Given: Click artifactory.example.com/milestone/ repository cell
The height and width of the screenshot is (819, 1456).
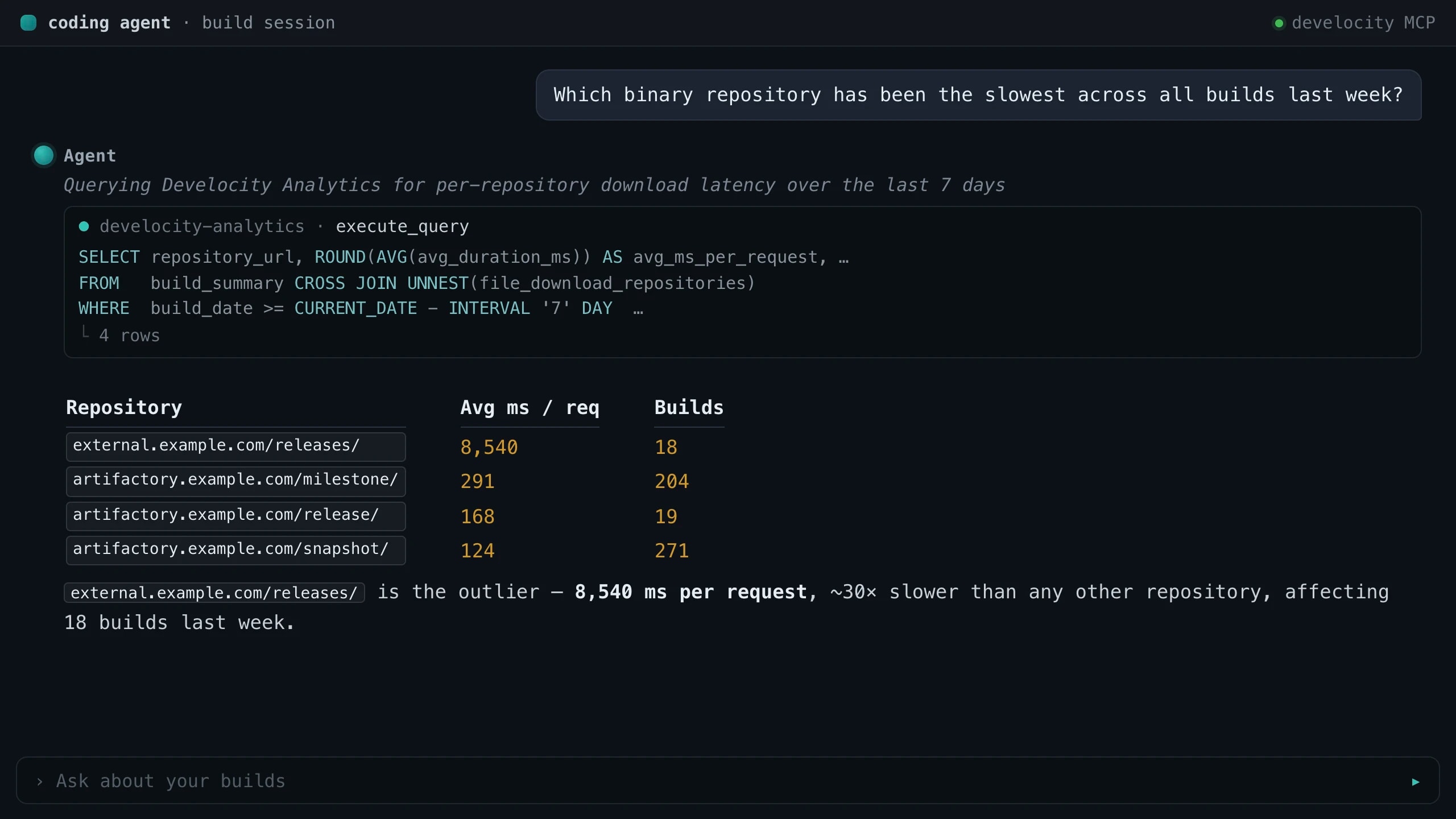Looking at the screenshot, I should click(x=235, y=481).
